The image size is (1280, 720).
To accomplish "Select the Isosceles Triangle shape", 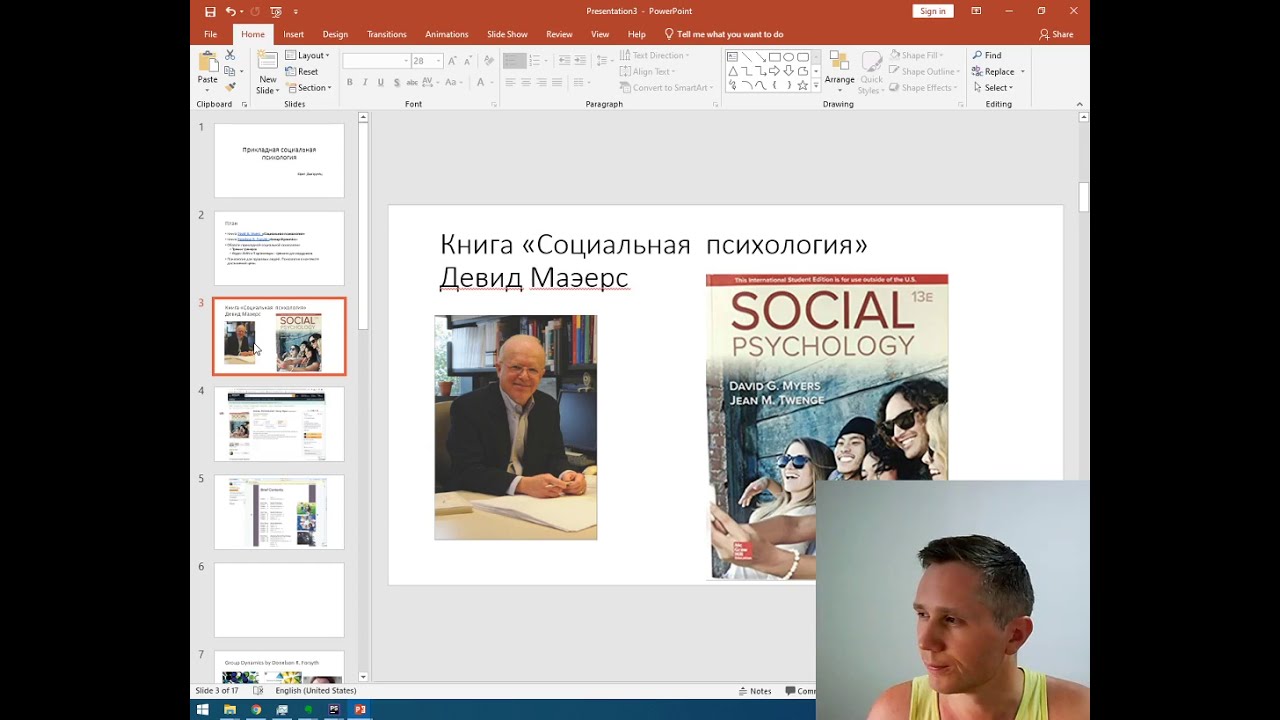I will click(732, 71).
